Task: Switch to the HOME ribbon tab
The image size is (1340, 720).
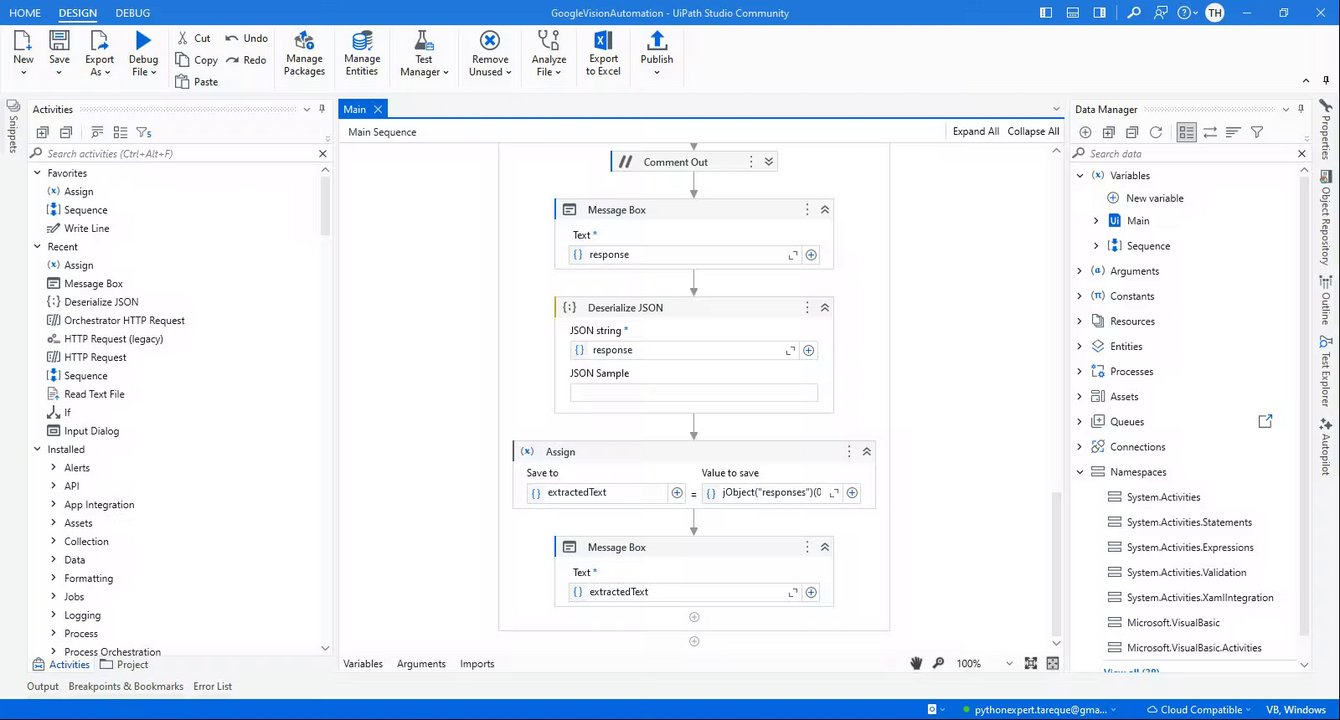Action: [x=25, y=13]
